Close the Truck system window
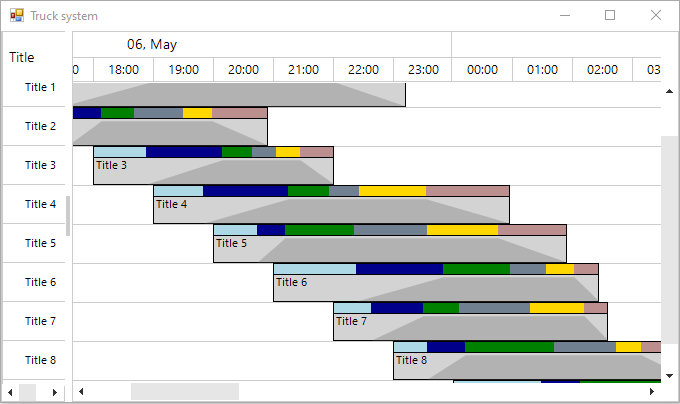 [656, 15]
